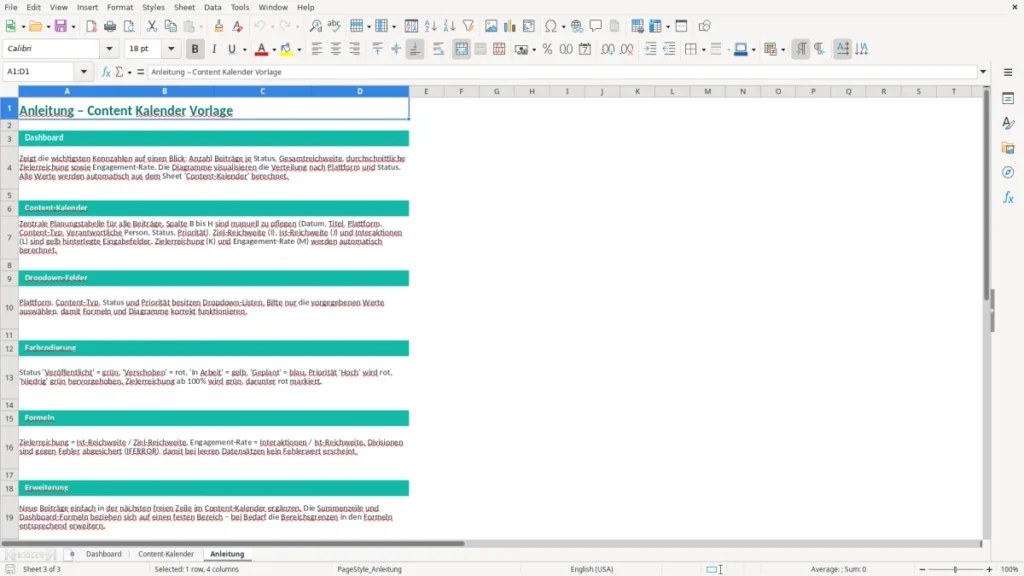Image resolution: width=1024 pixels, height=576 pixels.
Task: Click the Export as PDF icon
Action: (91, 26)
